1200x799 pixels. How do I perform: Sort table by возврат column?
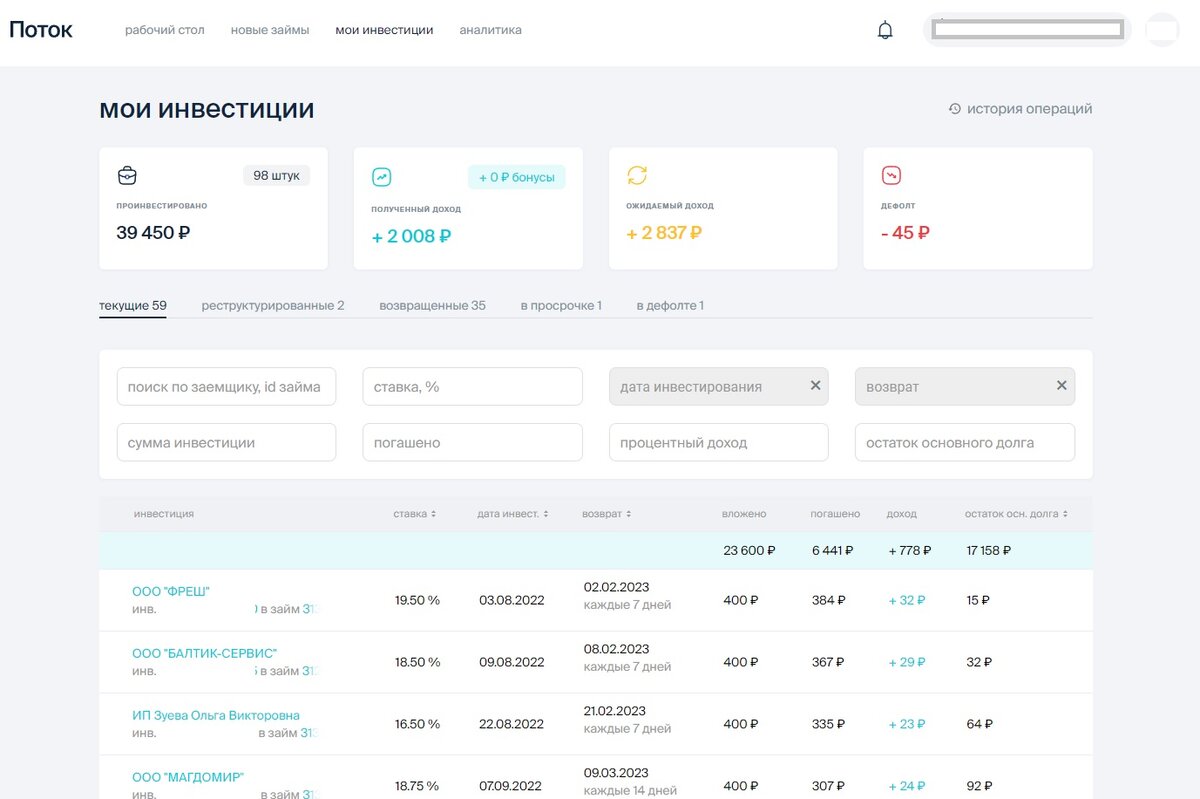point(606,514)
